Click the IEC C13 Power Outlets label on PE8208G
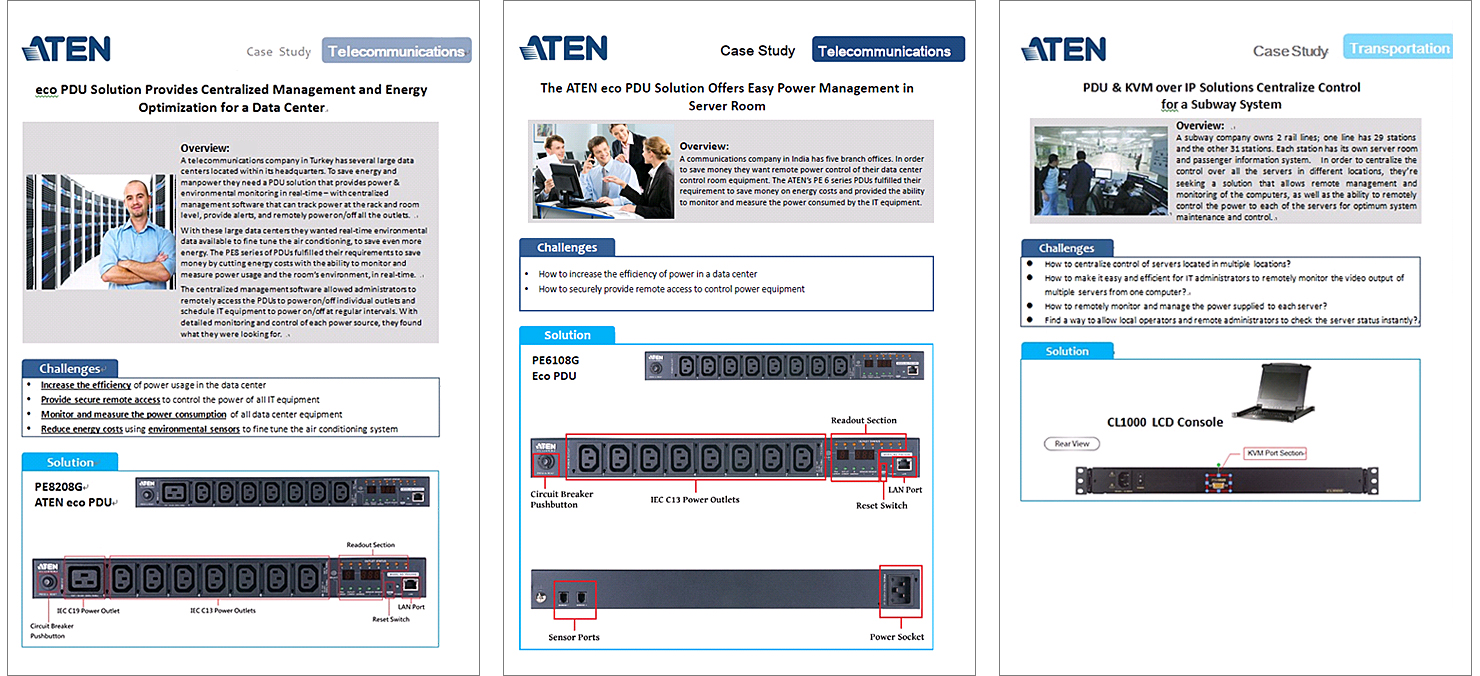1480x676 pixels. [223, 610]
